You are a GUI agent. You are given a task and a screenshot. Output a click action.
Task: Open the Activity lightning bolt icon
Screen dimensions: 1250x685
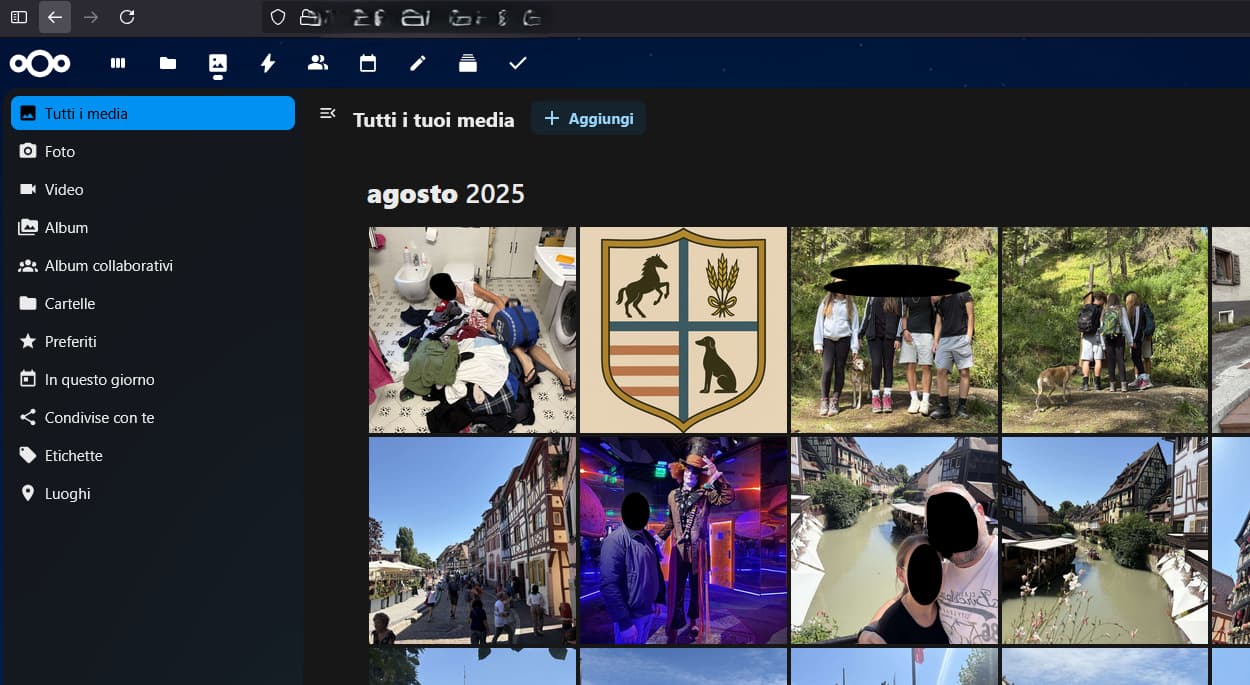268,63
